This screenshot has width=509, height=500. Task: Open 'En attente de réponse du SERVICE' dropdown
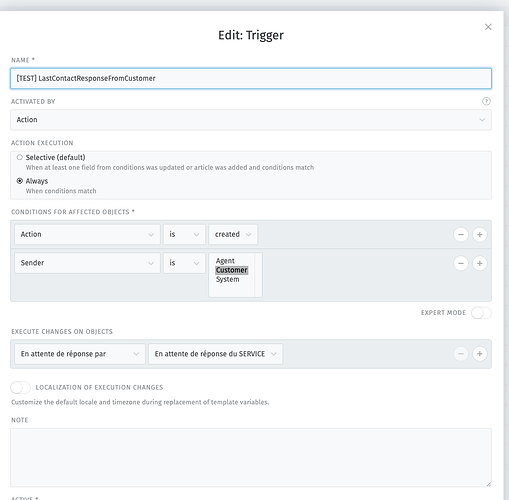(215, 354)
